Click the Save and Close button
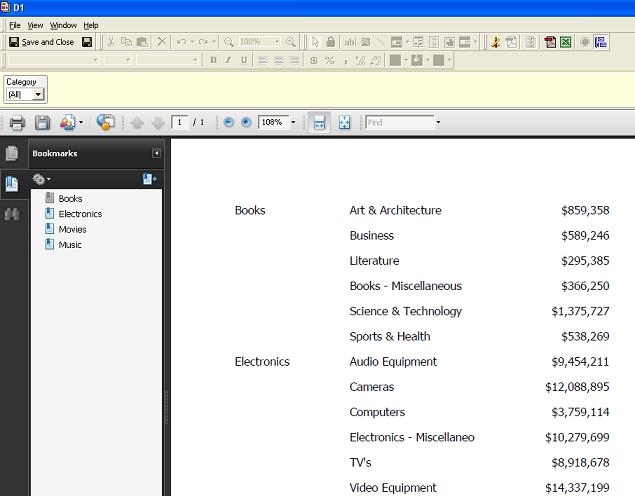This screenshot has width=635, height=496. pos(42,42)
